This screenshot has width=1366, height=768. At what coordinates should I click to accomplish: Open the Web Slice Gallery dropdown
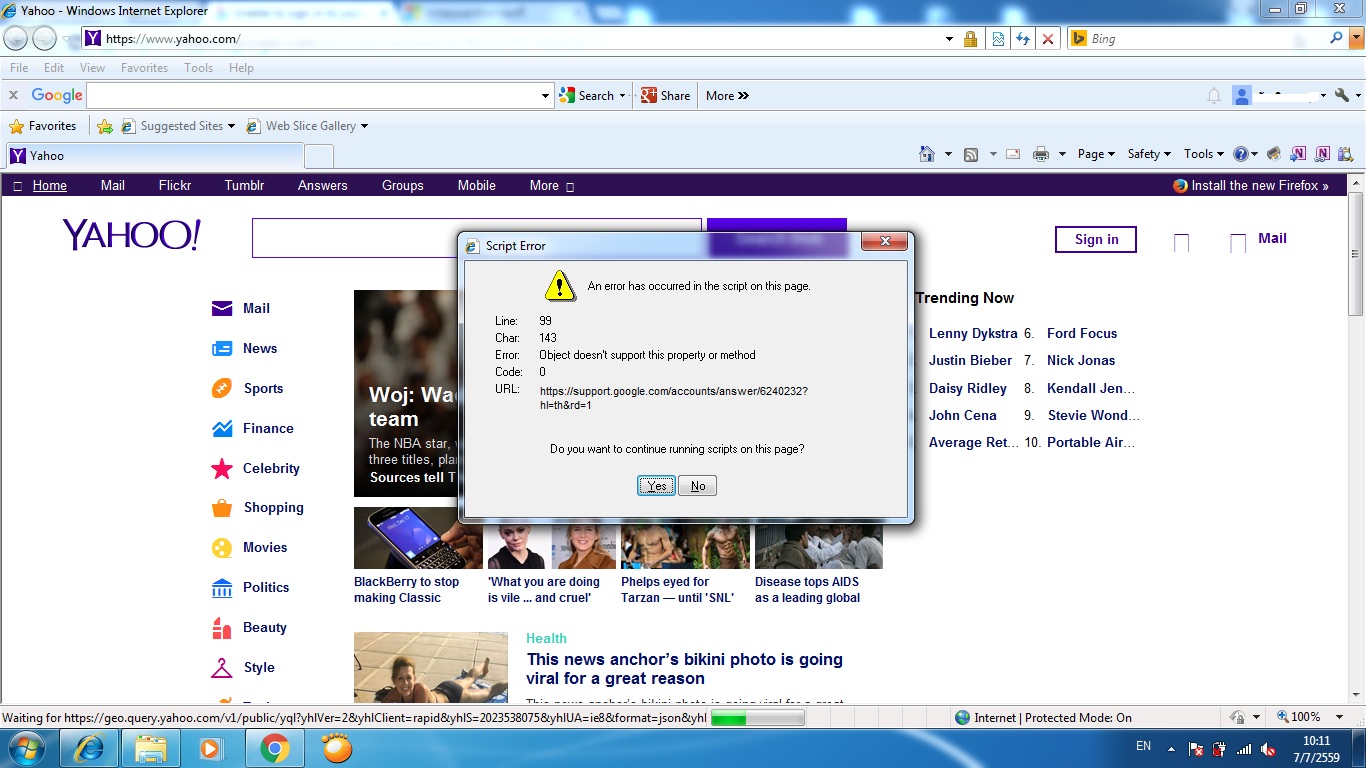364,126
